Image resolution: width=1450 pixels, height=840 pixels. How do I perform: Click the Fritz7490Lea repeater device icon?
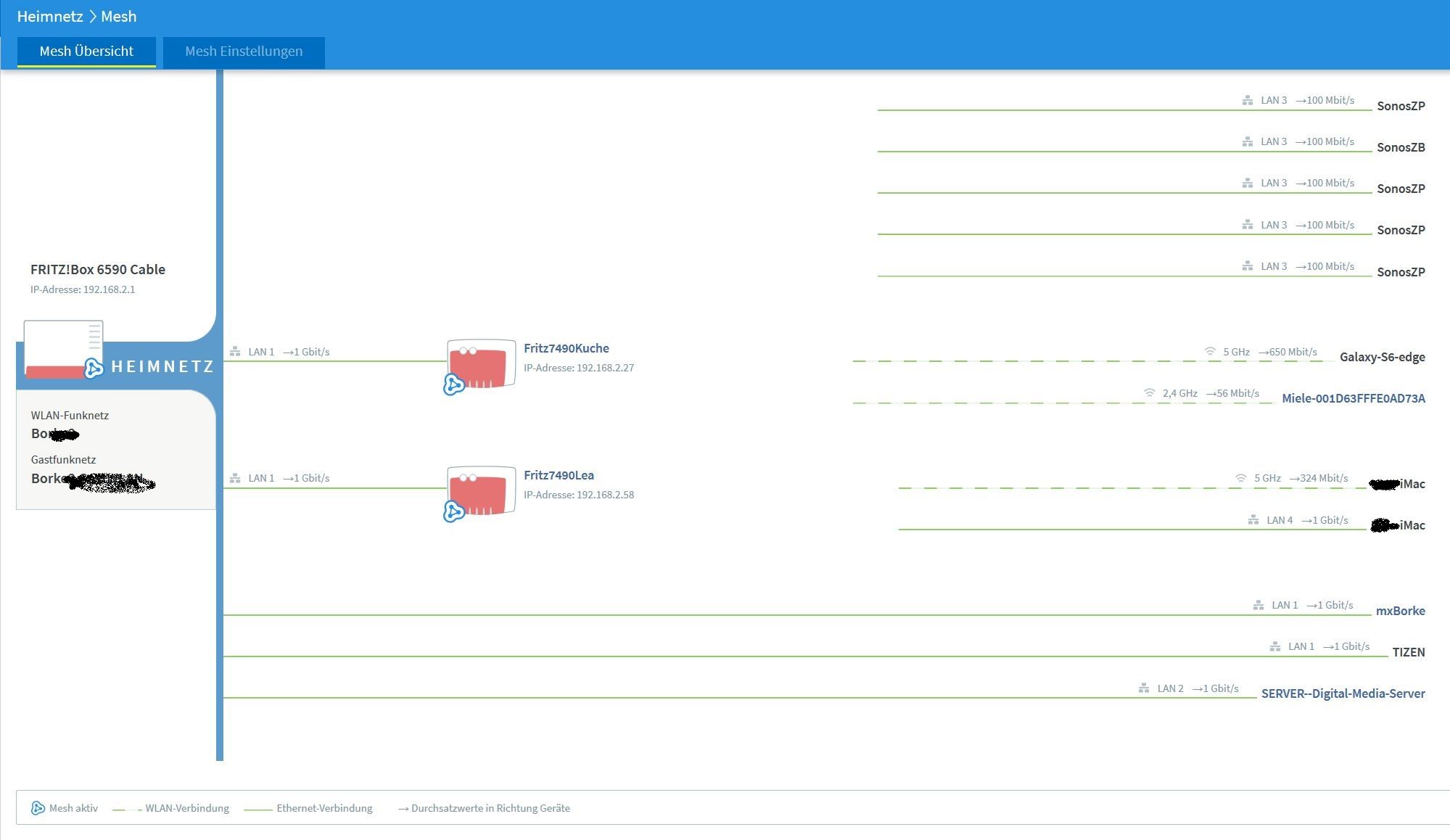[x=482, y=491]
